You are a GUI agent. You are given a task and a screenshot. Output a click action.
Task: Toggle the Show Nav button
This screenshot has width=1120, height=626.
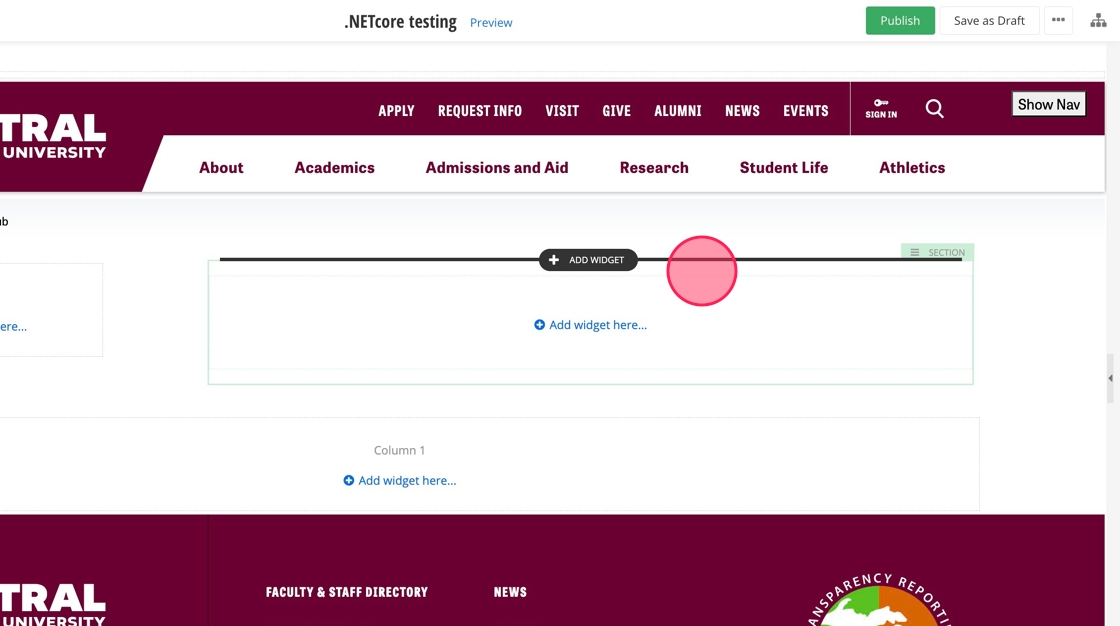point(1048,104)
